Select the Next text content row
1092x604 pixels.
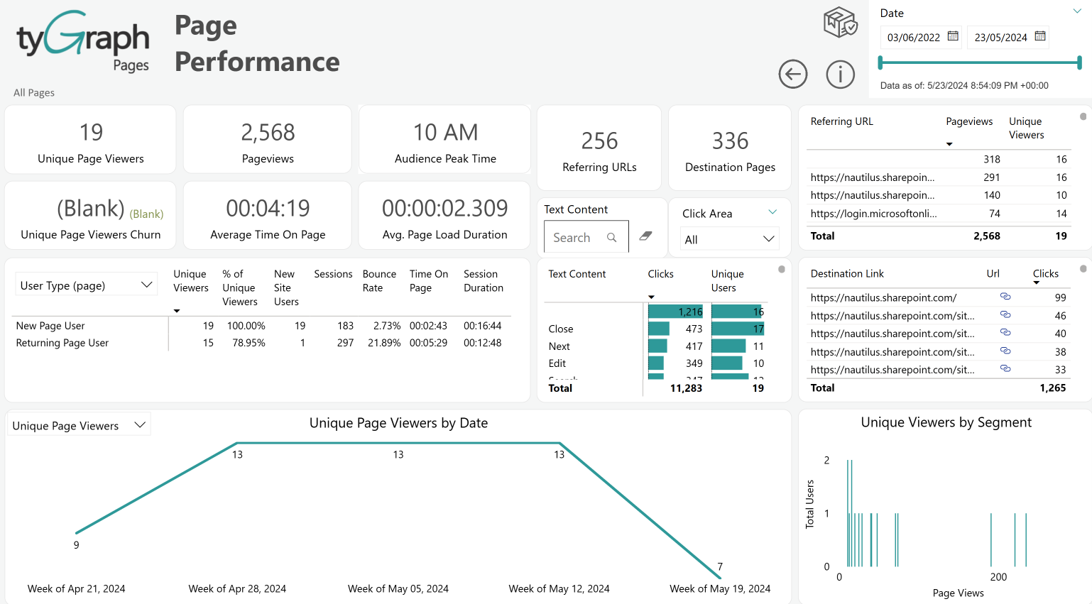pyautogui.click(x=656, y=346)
